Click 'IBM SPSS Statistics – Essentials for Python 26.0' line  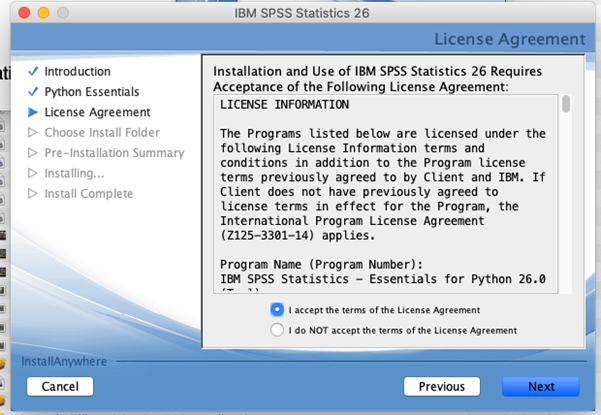383,279
